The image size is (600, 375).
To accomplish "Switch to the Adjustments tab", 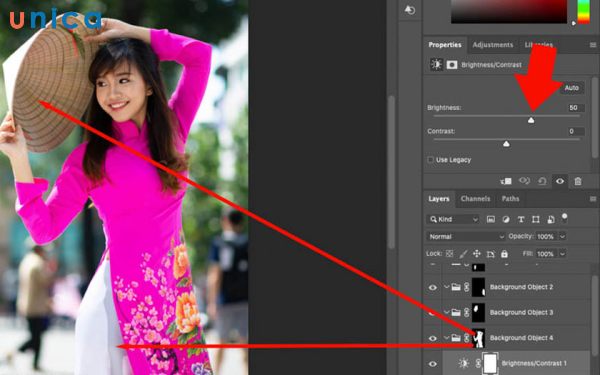I will point(492,45).
